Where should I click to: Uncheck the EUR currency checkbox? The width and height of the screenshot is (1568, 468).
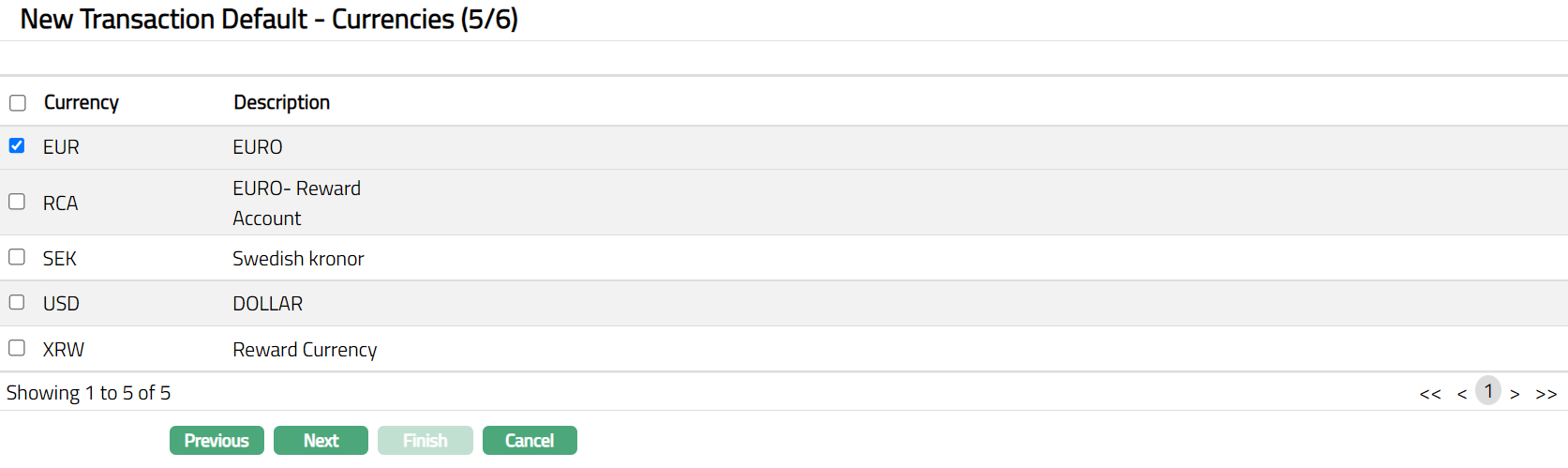click(17, 145)
